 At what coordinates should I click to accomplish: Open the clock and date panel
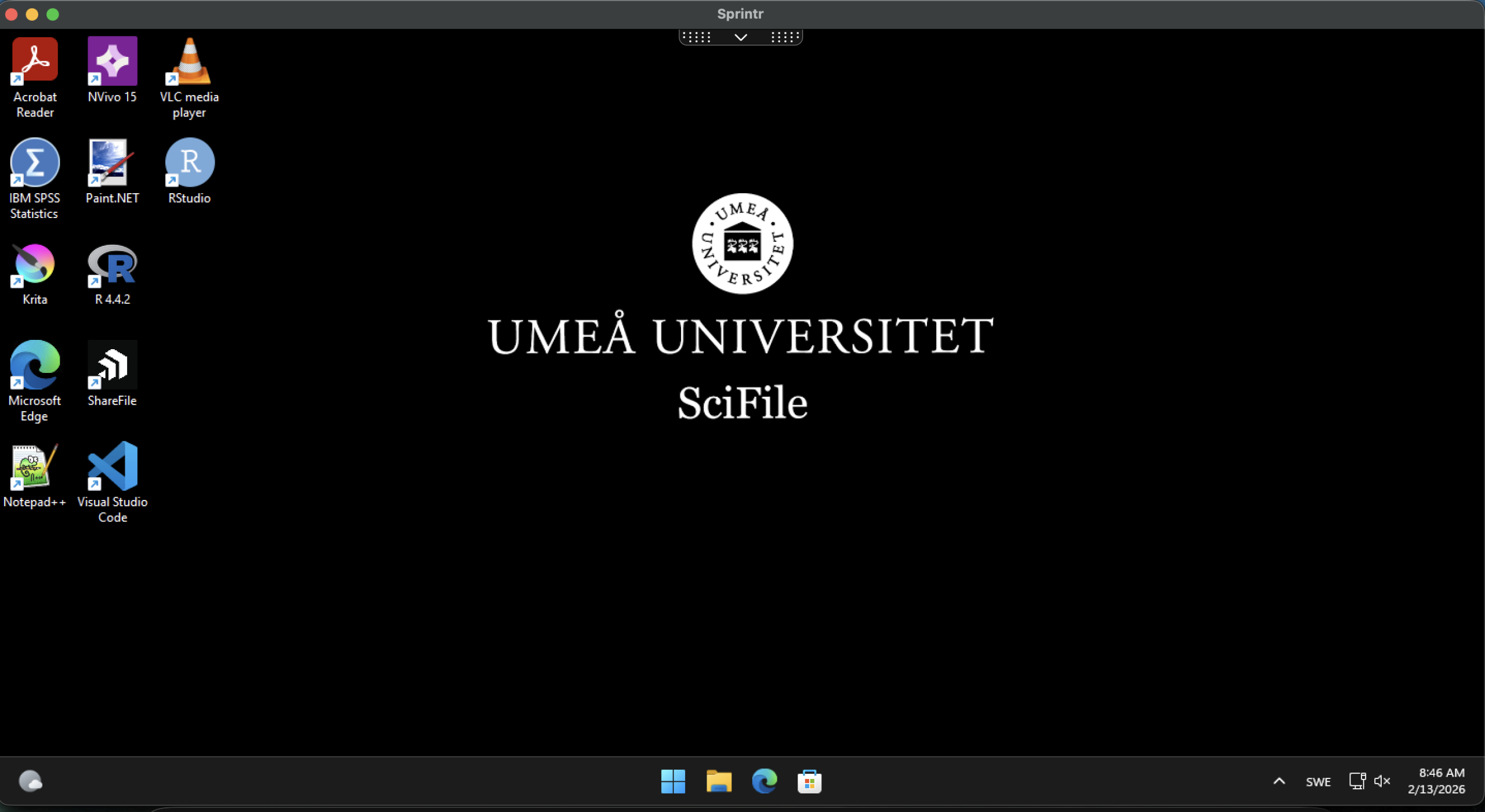coord(1436,781)
